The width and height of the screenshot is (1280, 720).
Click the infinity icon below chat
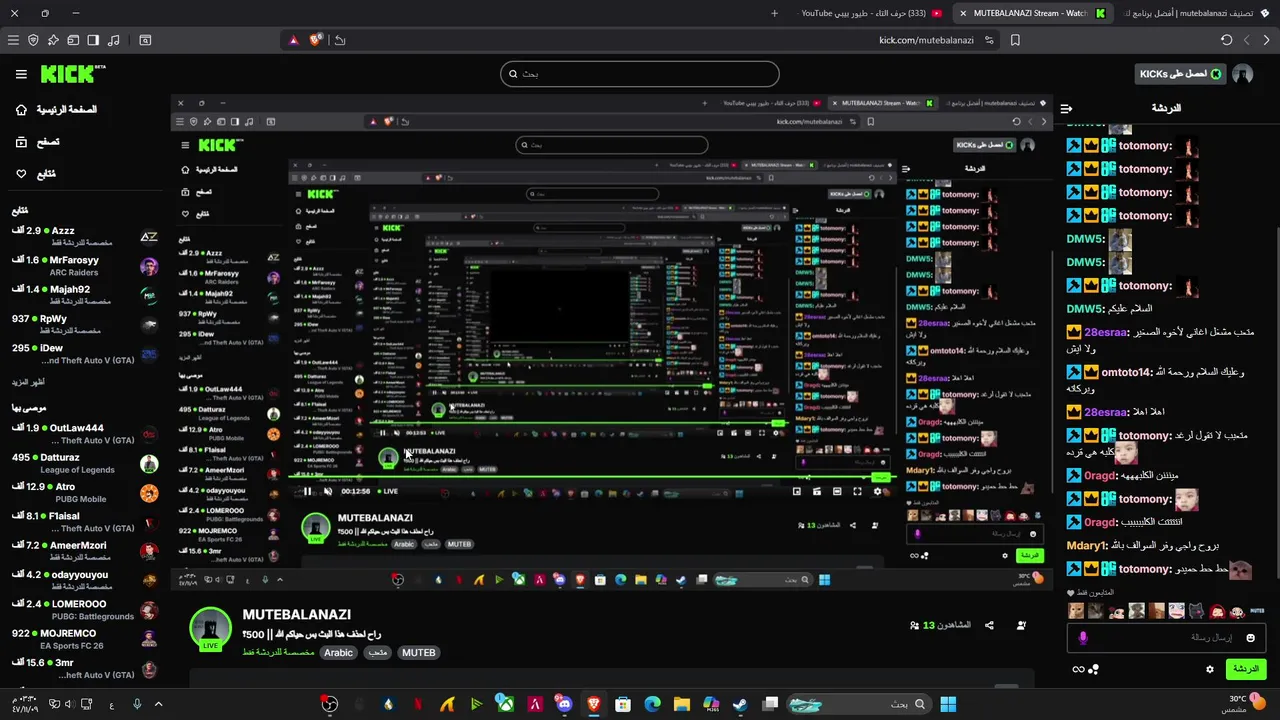click(1078, 669)
